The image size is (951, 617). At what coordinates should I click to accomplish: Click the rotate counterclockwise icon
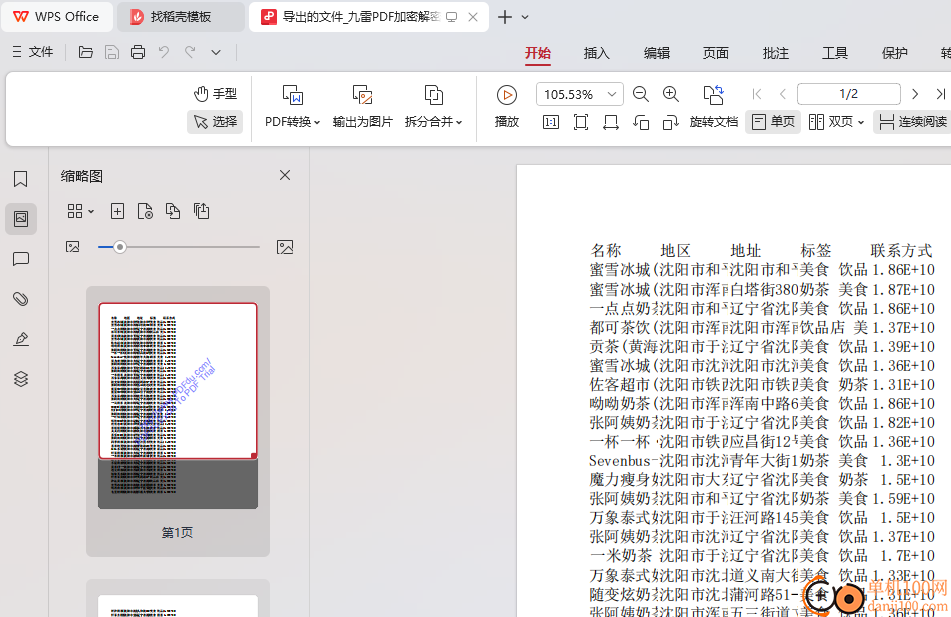(641, 123)
